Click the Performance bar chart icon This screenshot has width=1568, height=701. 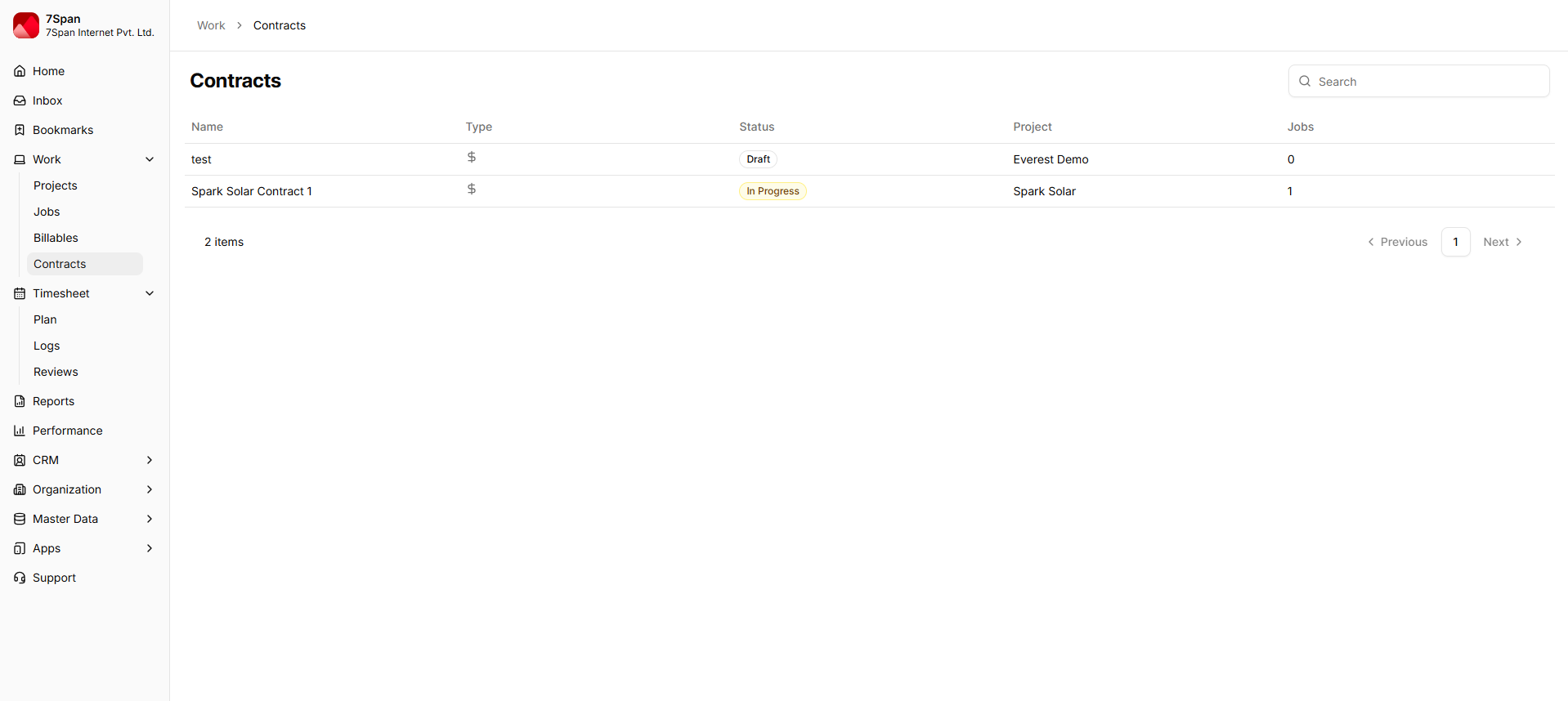[20, 431]
